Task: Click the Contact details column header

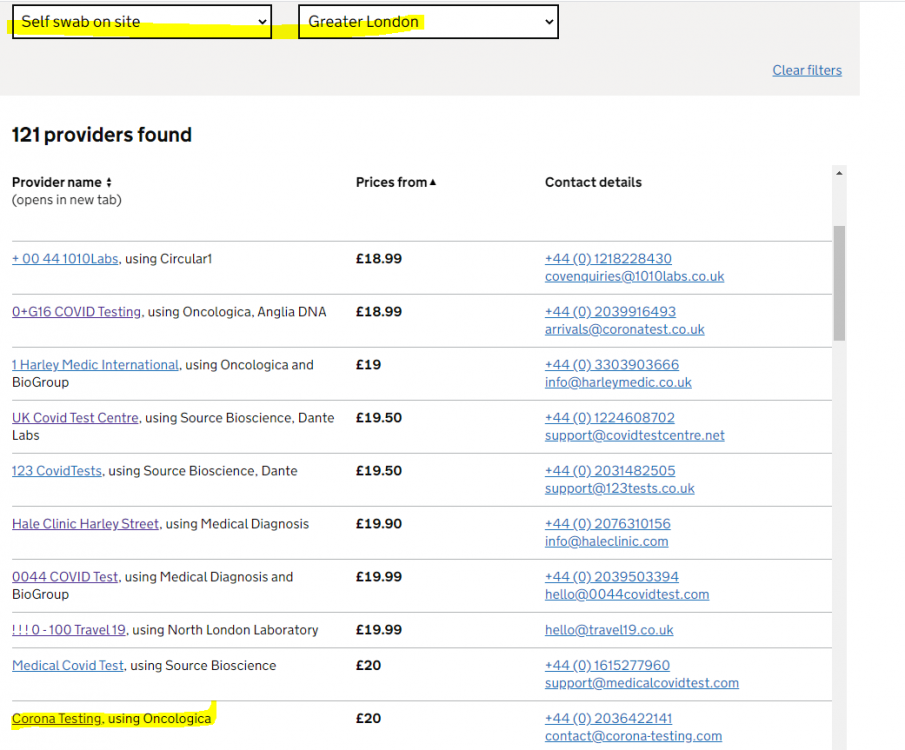Action: point(593,182)
